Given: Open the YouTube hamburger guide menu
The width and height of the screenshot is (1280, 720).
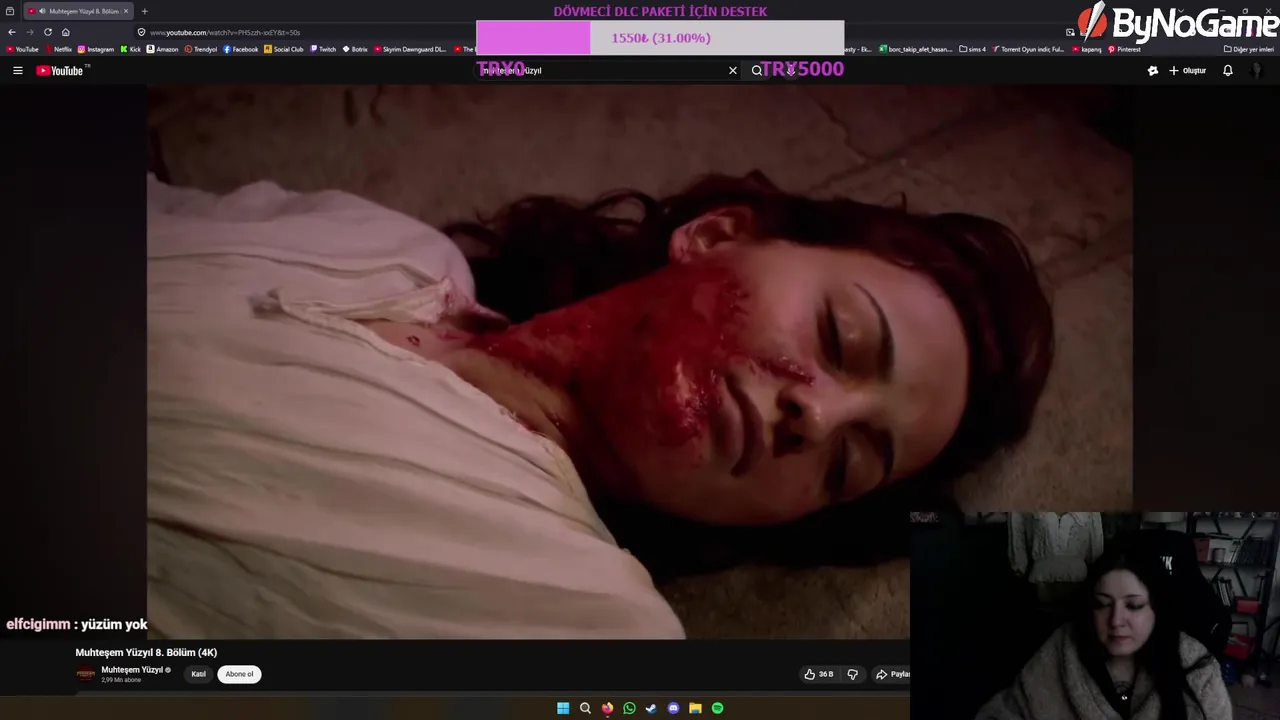Looking at the screenshot, I should tap(17, 71).
